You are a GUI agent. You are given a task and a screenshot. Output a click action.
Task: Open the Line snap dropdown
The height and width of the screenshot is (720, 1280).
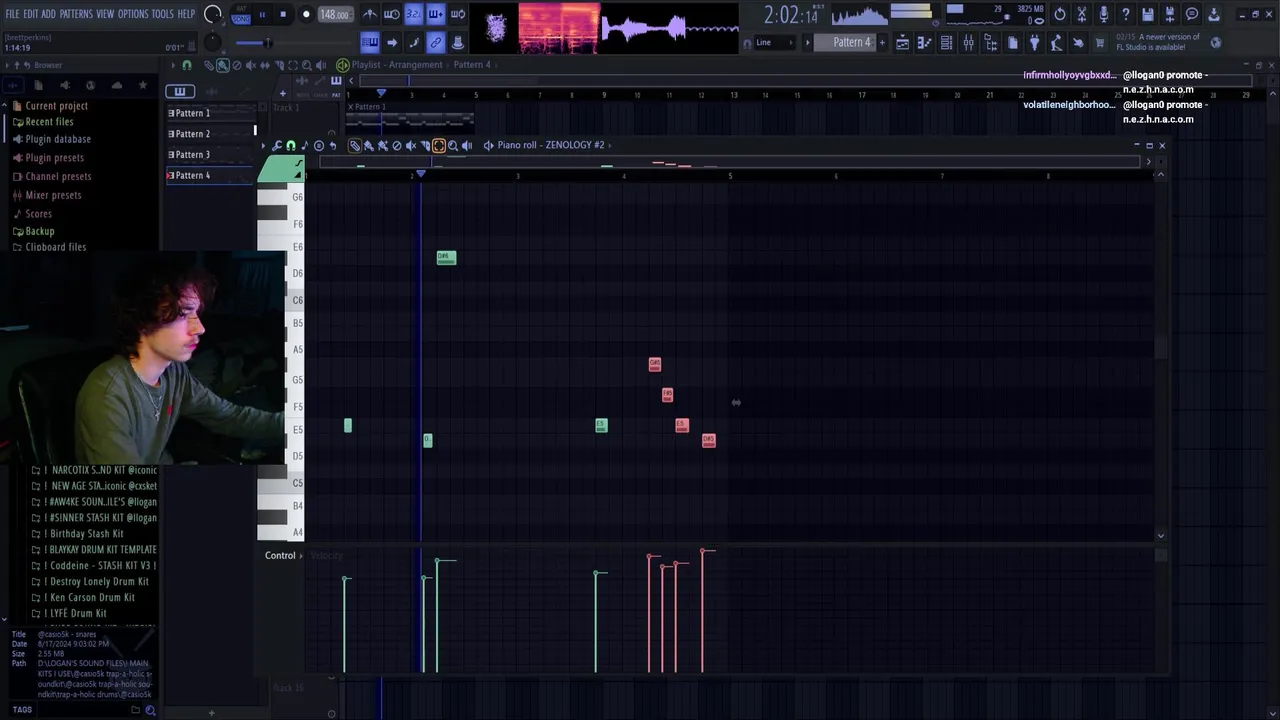click(775, 42)
